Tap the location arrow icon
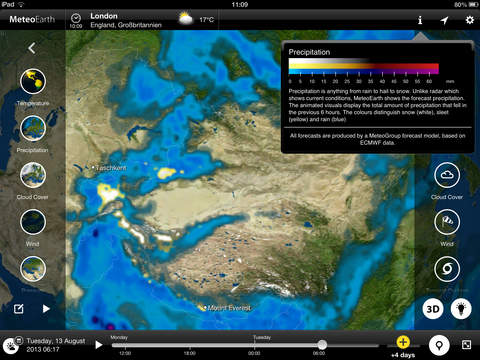 (444, 20)
